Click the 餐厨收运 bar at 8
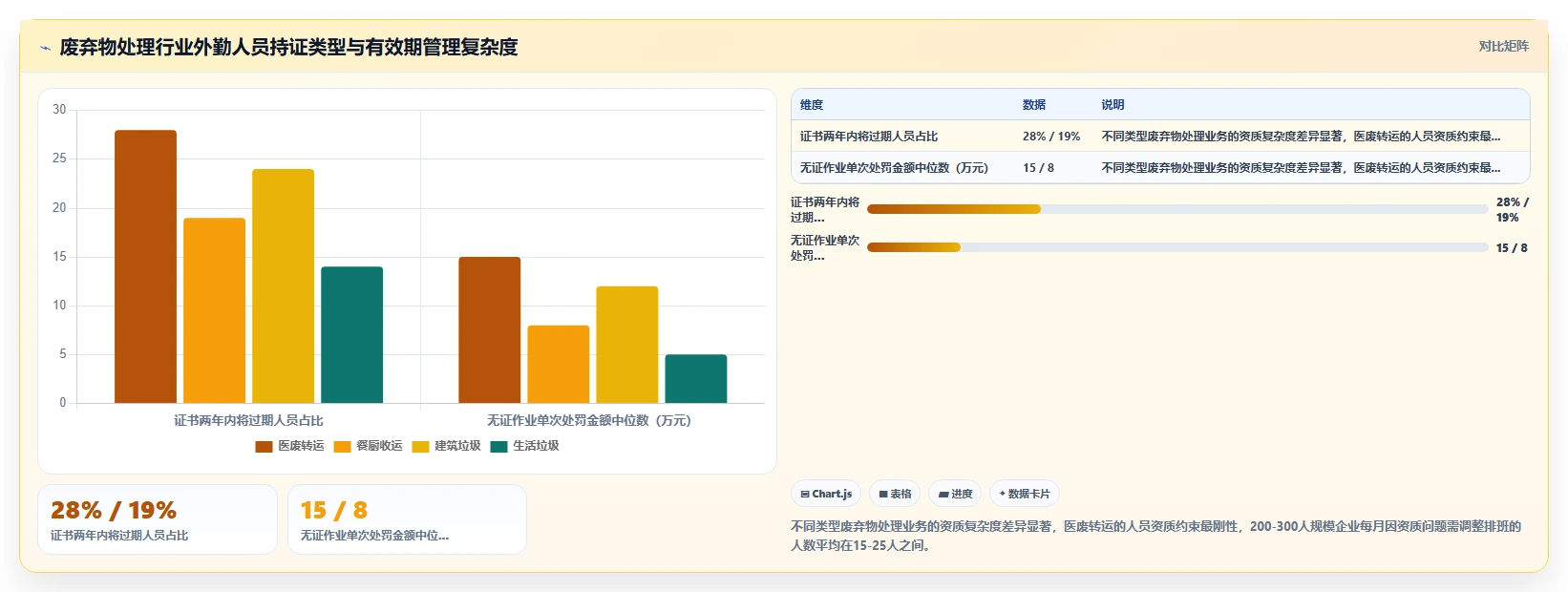The height and width of the screenshot is (592, 1568). coord(558,364)
